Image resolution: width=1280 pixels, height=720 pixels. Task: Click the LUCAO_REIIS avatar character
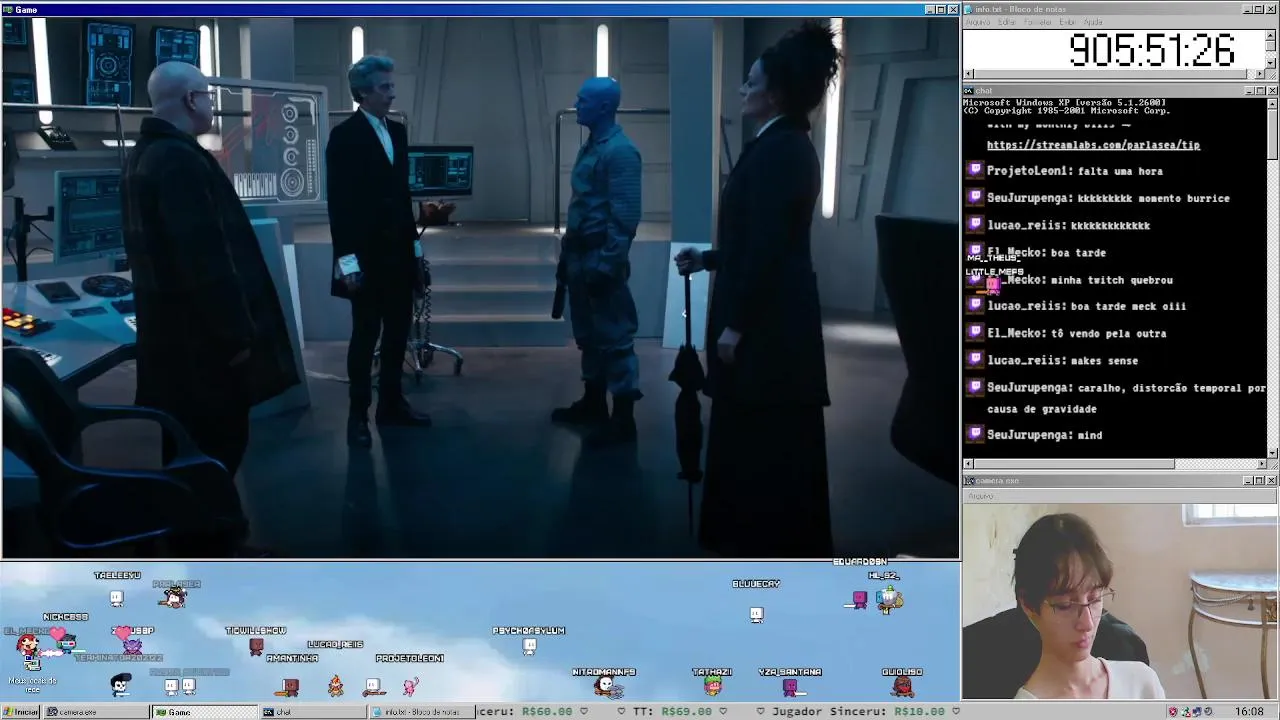point(335,686)
